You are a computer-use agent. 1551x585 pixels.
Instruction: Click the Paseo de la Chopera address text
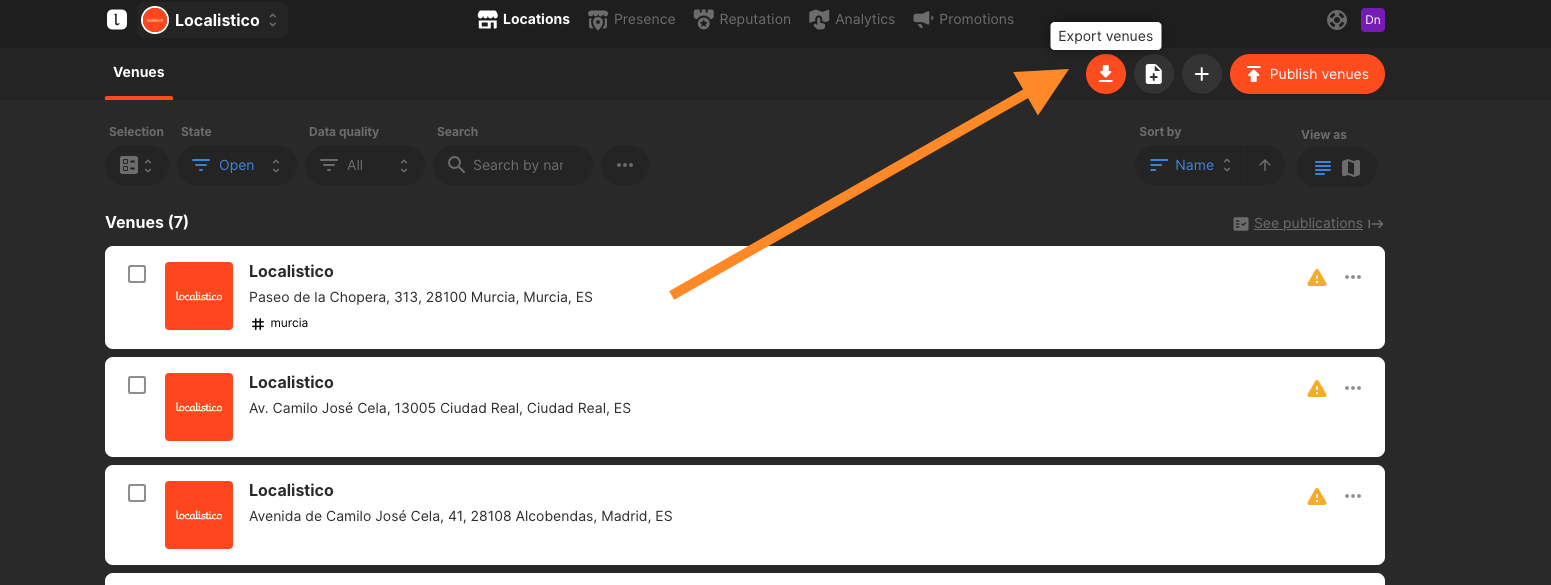click(x=421, y=297)
